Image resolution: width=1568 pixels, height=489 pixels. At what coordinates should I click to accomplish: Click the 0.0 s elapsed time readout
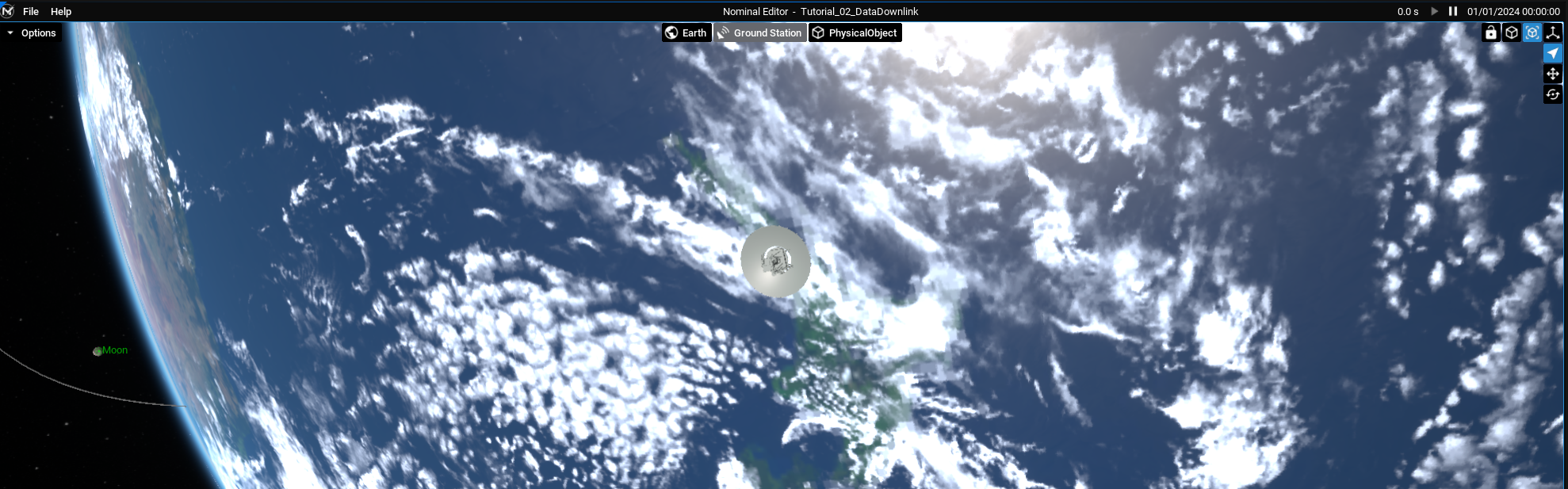(x=1408, y=11)
